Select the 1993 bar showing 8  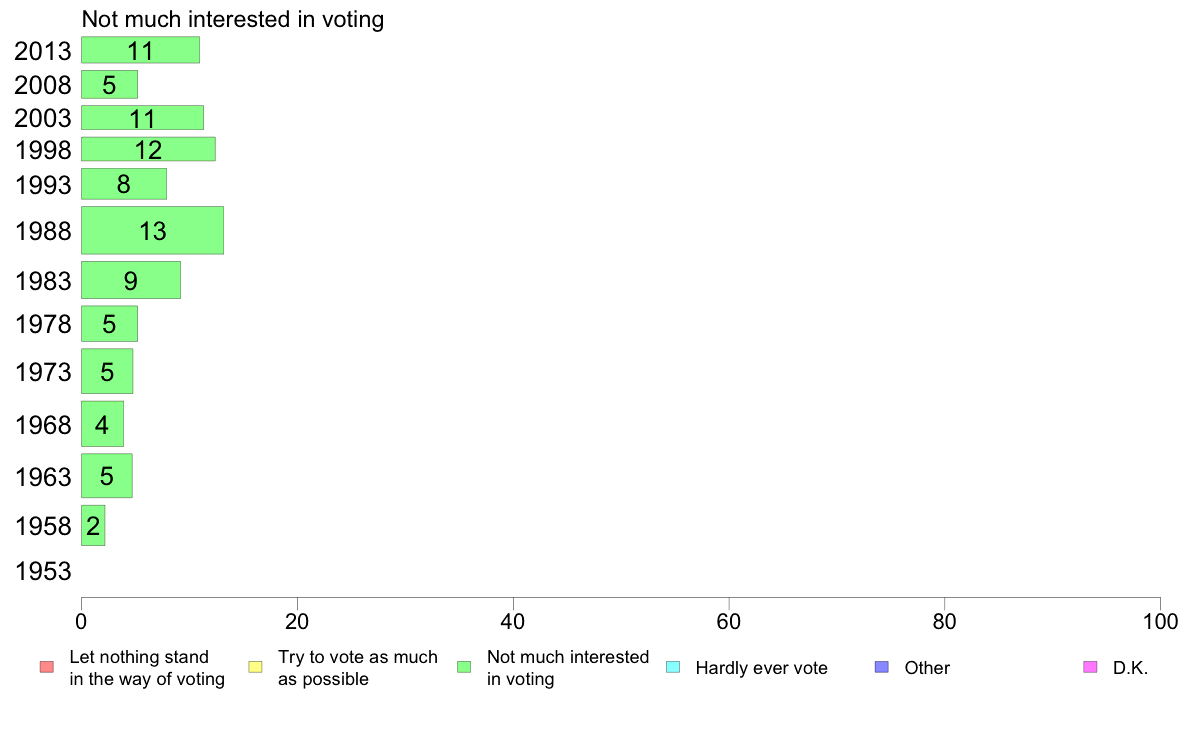click(x=123, y=184)
